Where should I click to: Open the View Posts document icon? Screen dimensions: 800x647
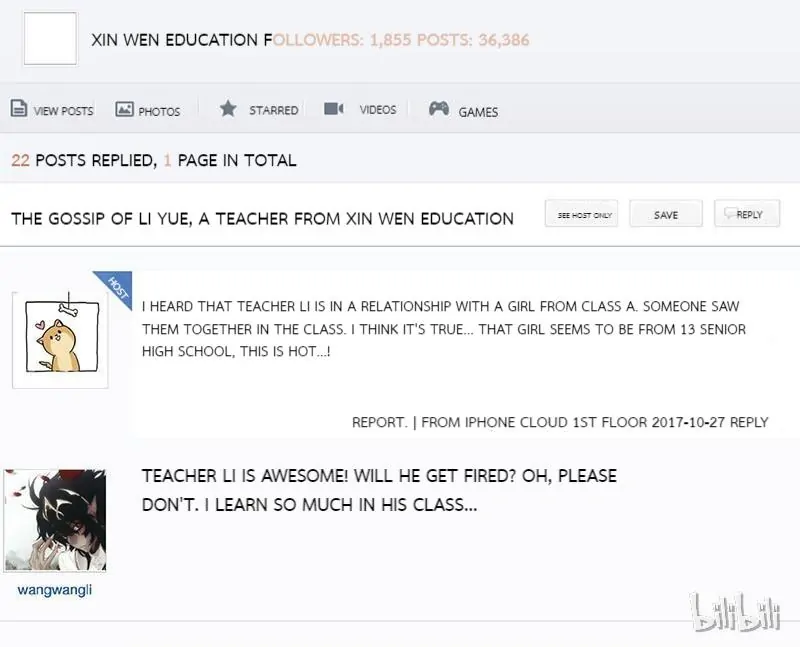click(x=19, y=109)
